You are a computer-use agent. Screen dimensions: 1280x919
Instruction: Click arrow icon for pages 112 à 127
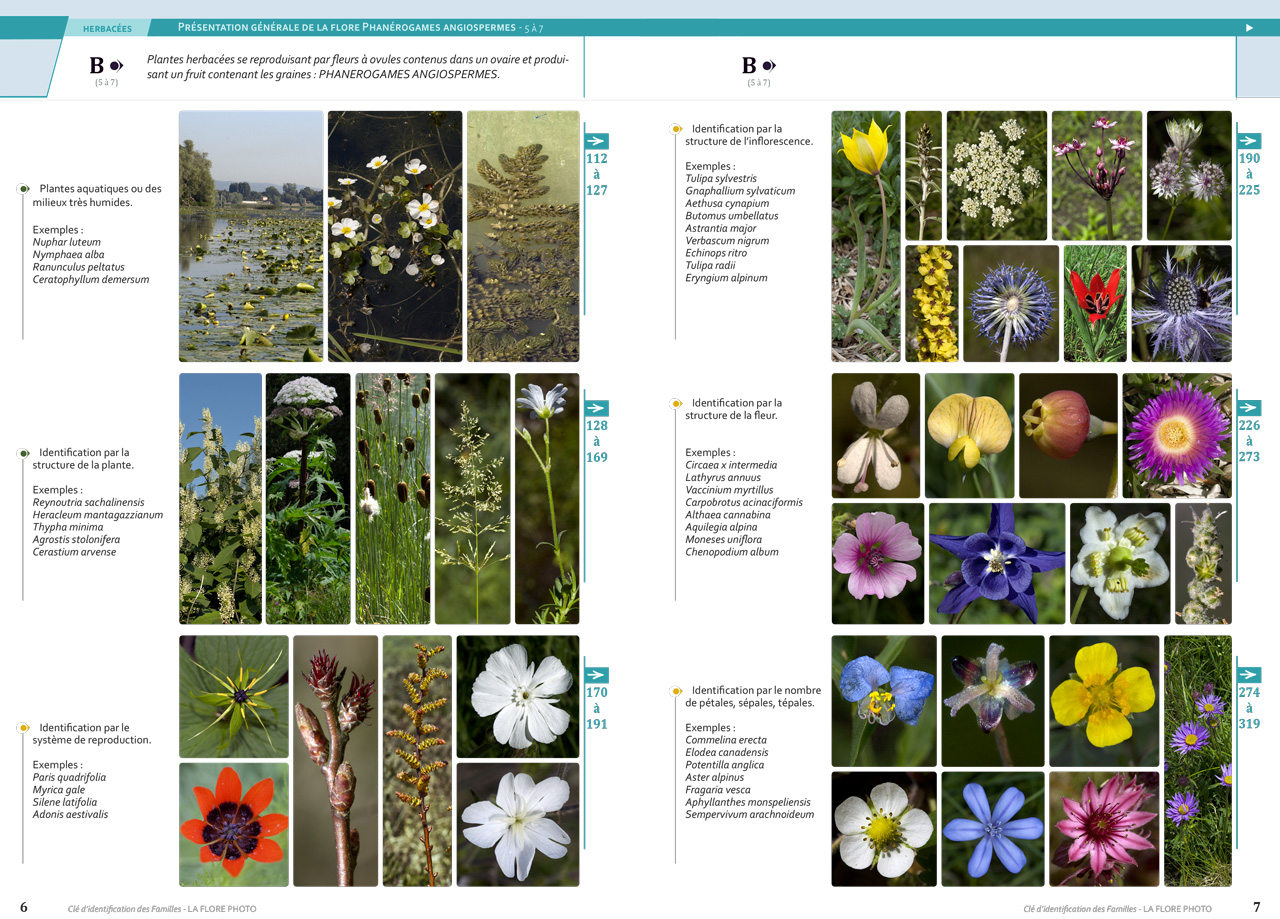tap(596, 141)
